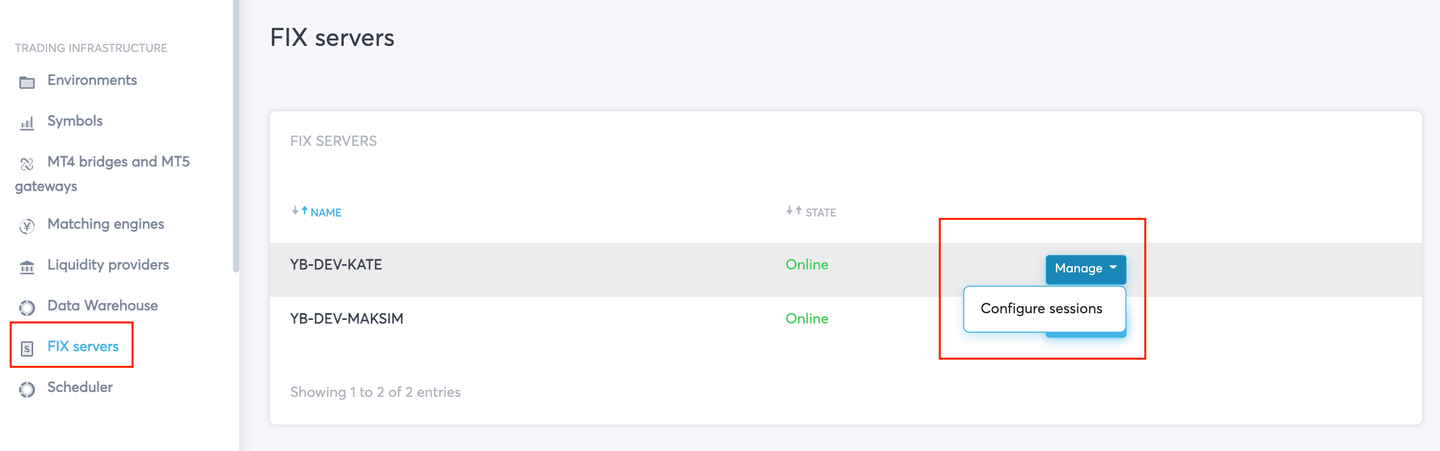
Task: Open the Scheduler sidebar link
Action: 80,387
